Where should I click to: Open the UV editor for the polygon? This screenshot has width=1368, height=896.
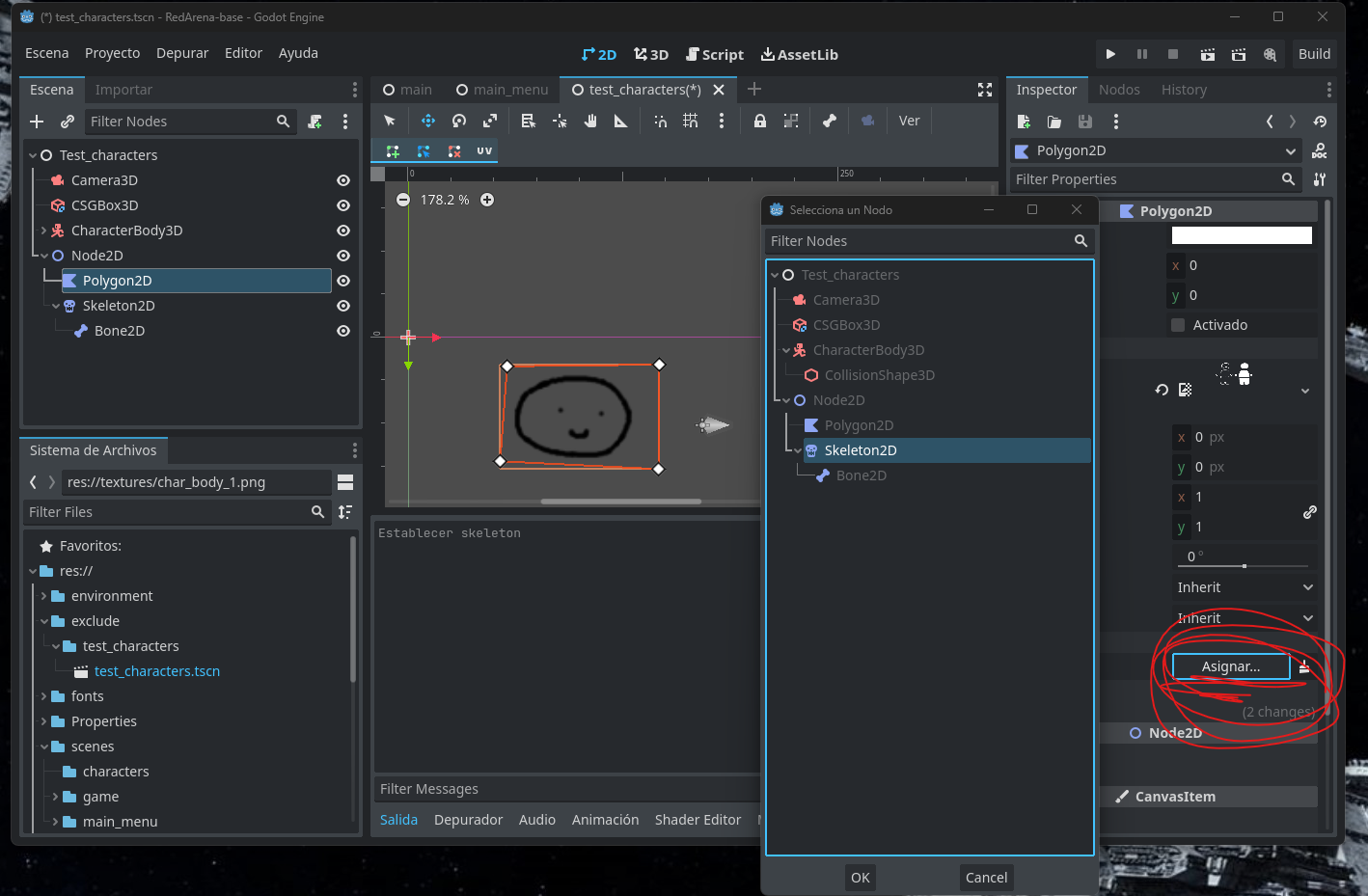pyautogui.click(x=484, y=150)
